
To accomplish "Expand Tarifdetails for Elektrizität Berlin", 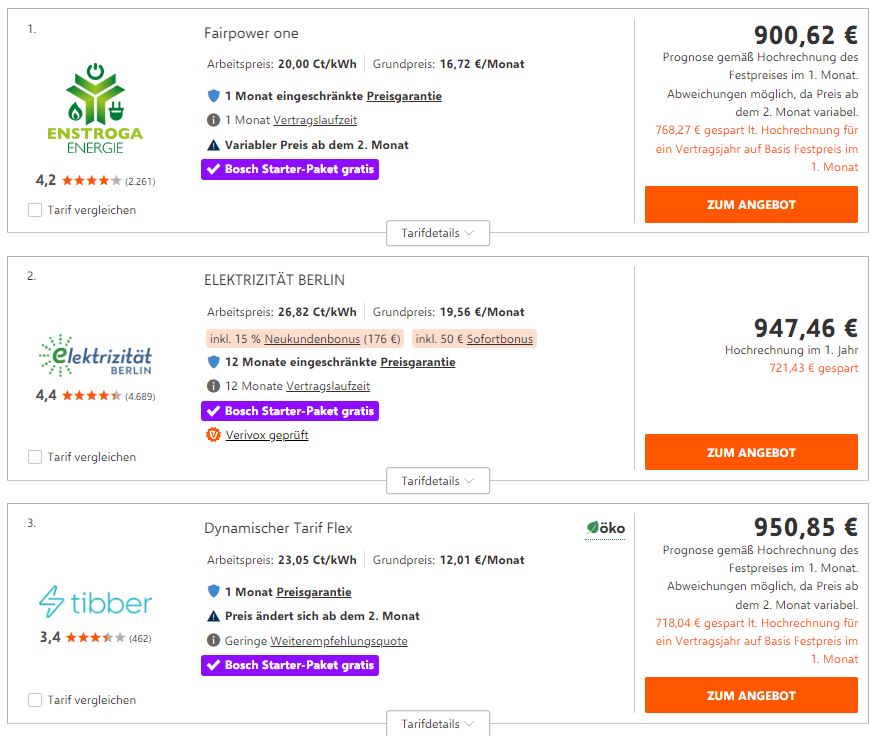I will click(438, 481).
